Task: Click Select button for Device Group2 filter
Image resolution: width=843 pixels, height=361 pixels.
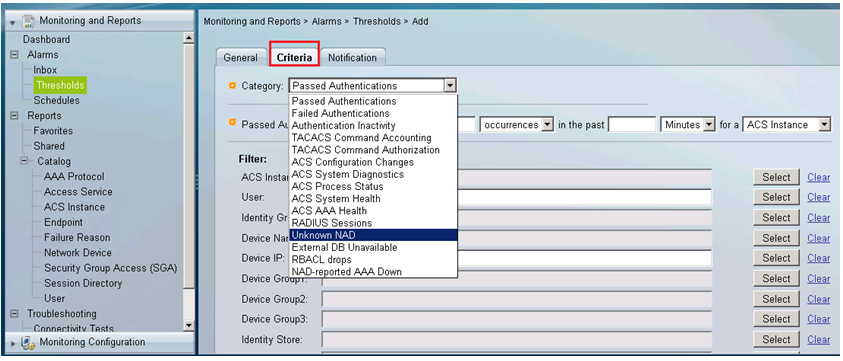Action: tap(776, 299)
